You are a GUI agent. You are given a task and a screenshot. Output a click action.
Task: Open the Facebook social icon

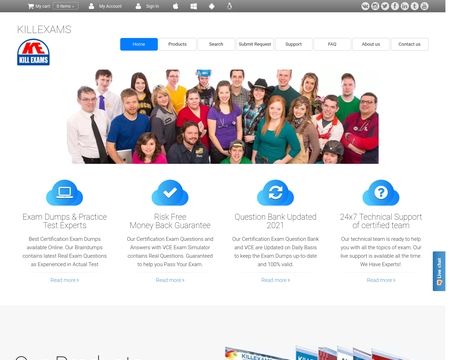click(395, 6)
